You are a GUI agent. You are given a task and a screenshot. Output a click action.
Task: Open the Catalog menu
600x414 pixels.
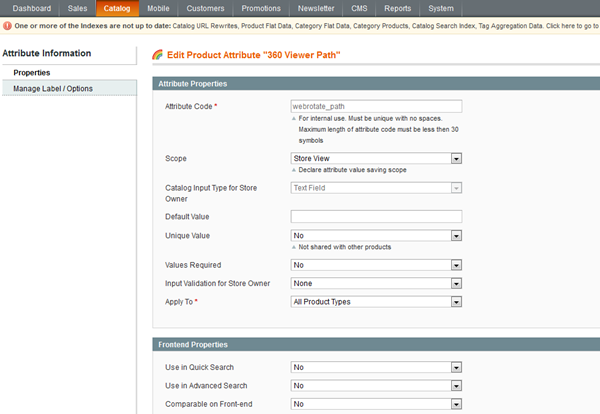(115, 8)
